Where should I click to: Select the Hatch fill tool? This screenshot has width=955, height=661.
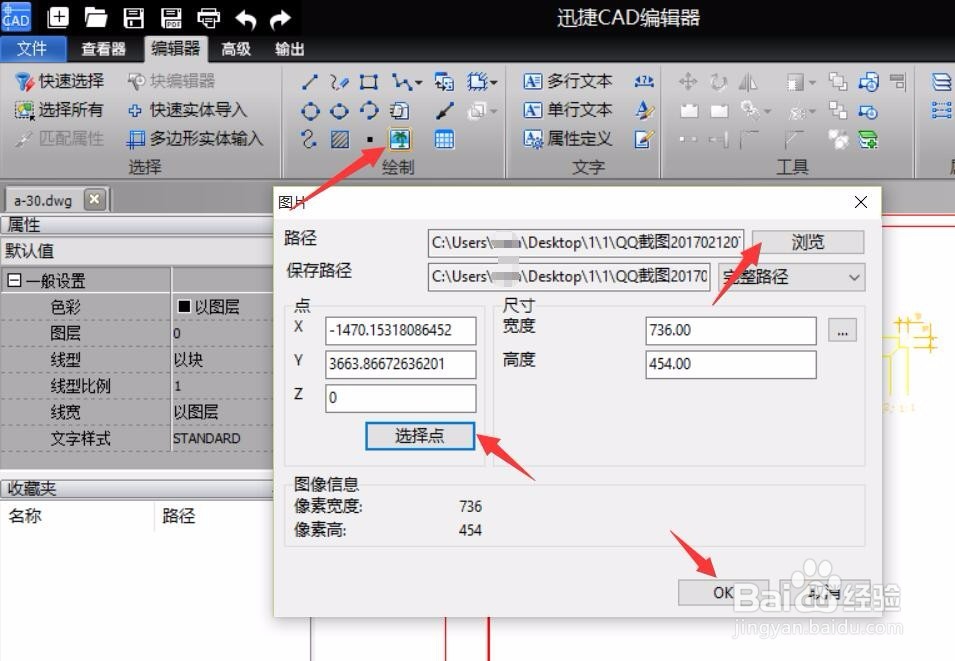340,140
